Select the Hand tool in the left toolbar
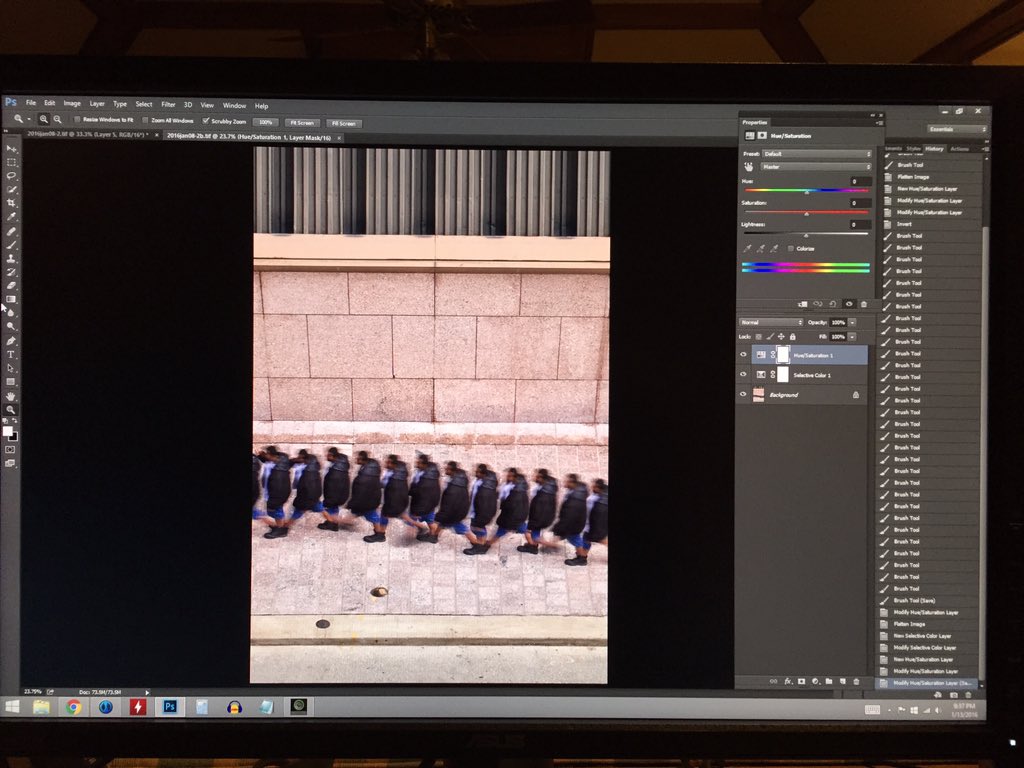 (11, 396)
